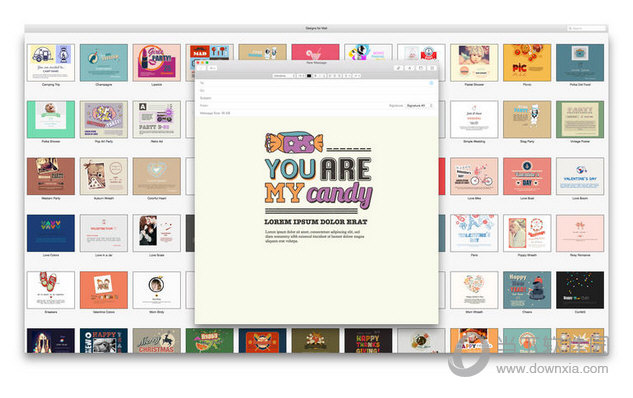Select the Happy New Year photo template in the bottom row
This screenshot has width=633, height=398.
[104, 341]
